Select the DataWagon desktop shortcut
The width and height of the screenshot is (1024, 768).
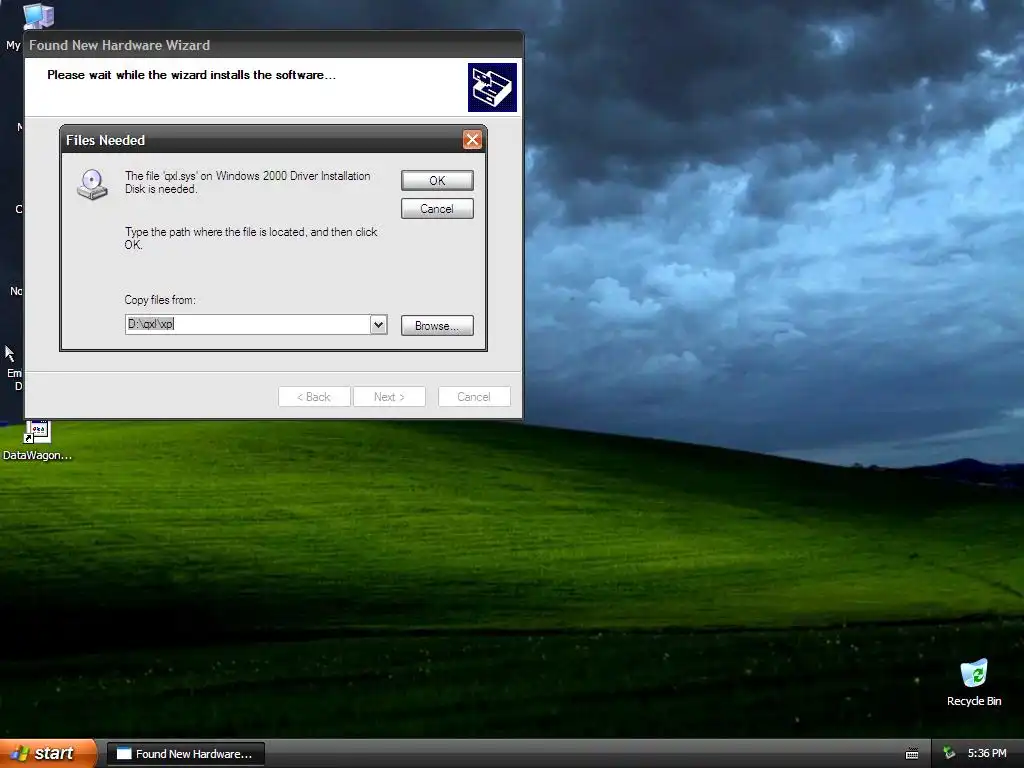(x=37, y=441)
